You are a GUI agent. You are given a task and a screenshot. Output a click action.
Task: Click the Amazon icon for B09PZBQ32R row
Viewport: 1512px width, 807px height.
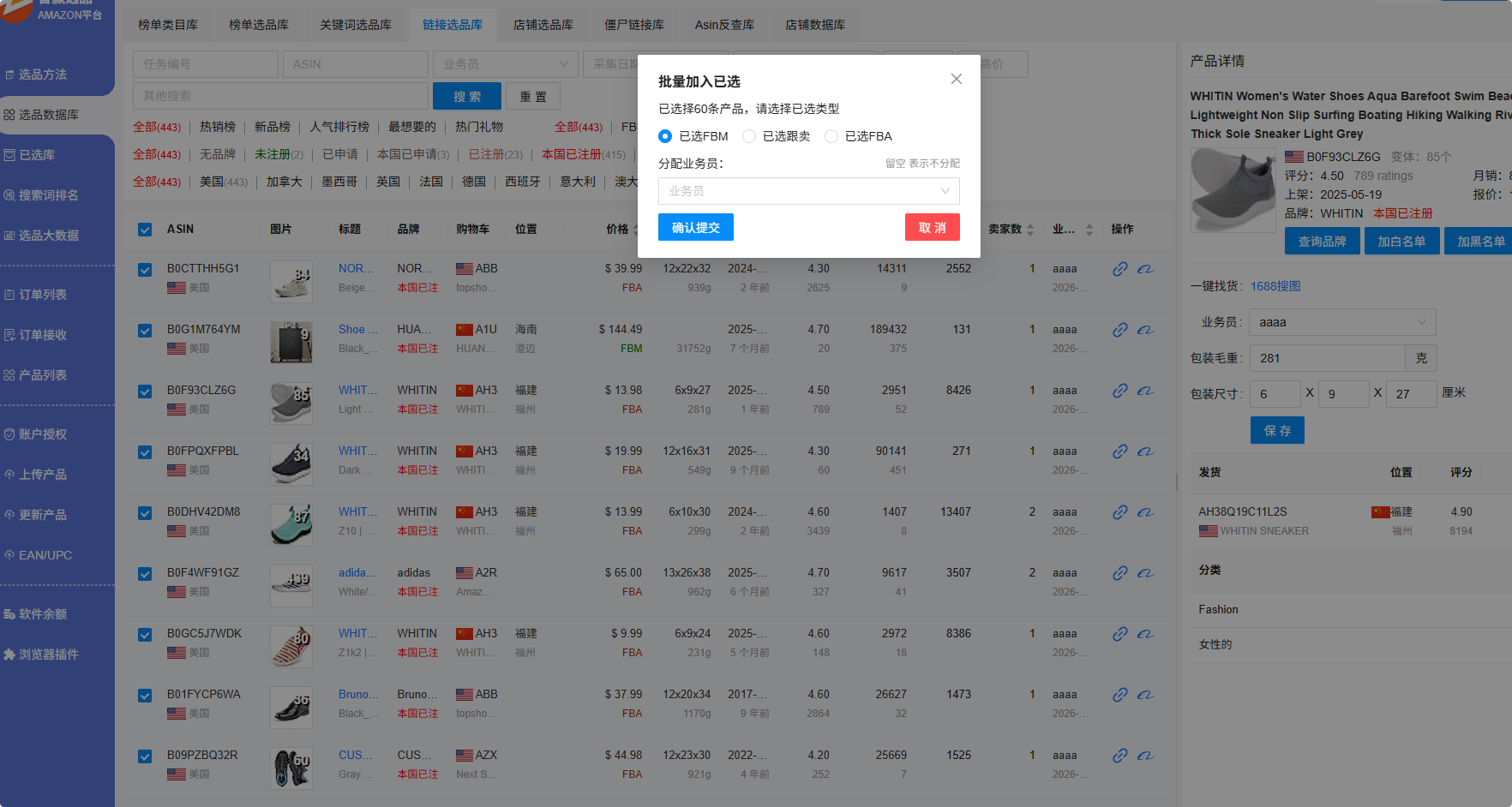1145,756
